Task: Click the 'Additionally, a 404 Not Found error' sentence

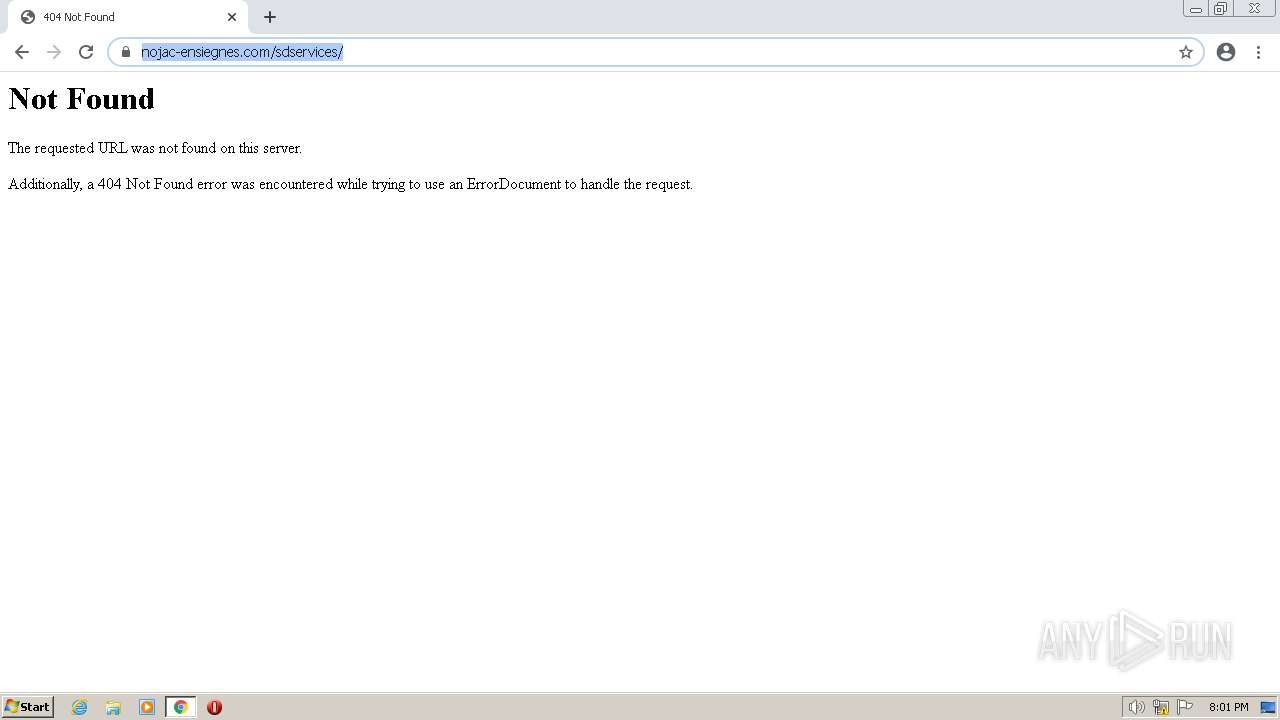Action: [x=350, y=184]
